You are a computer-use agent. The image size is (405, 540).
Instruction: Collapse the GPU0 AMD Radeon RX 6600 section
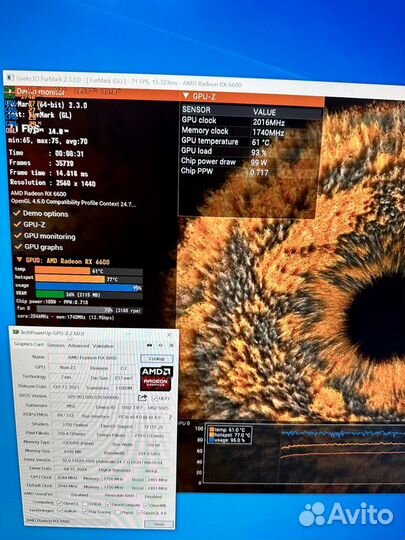point(19,260)
